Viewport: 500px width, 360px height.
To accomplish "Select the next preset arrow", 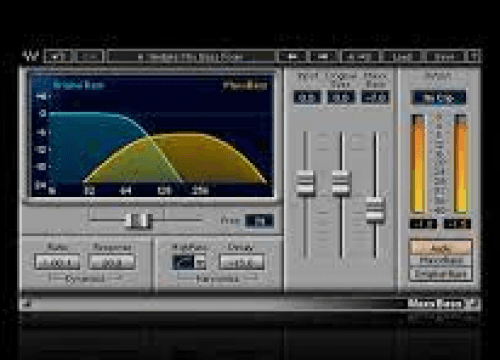I will click(x=323, y=56).
